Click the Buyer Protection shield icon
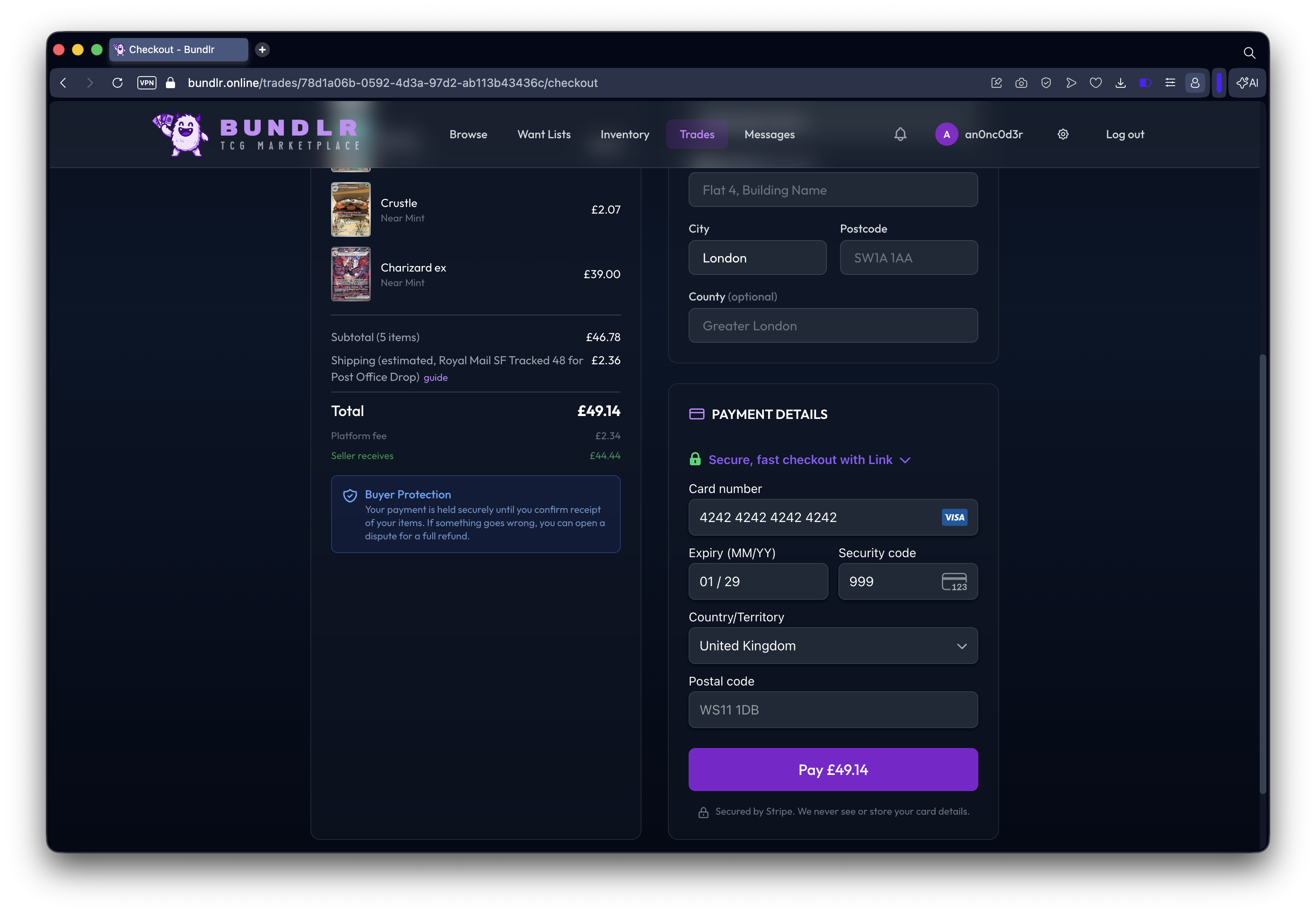The height and width of the screenshot is (914, 1316). [350, 495]
